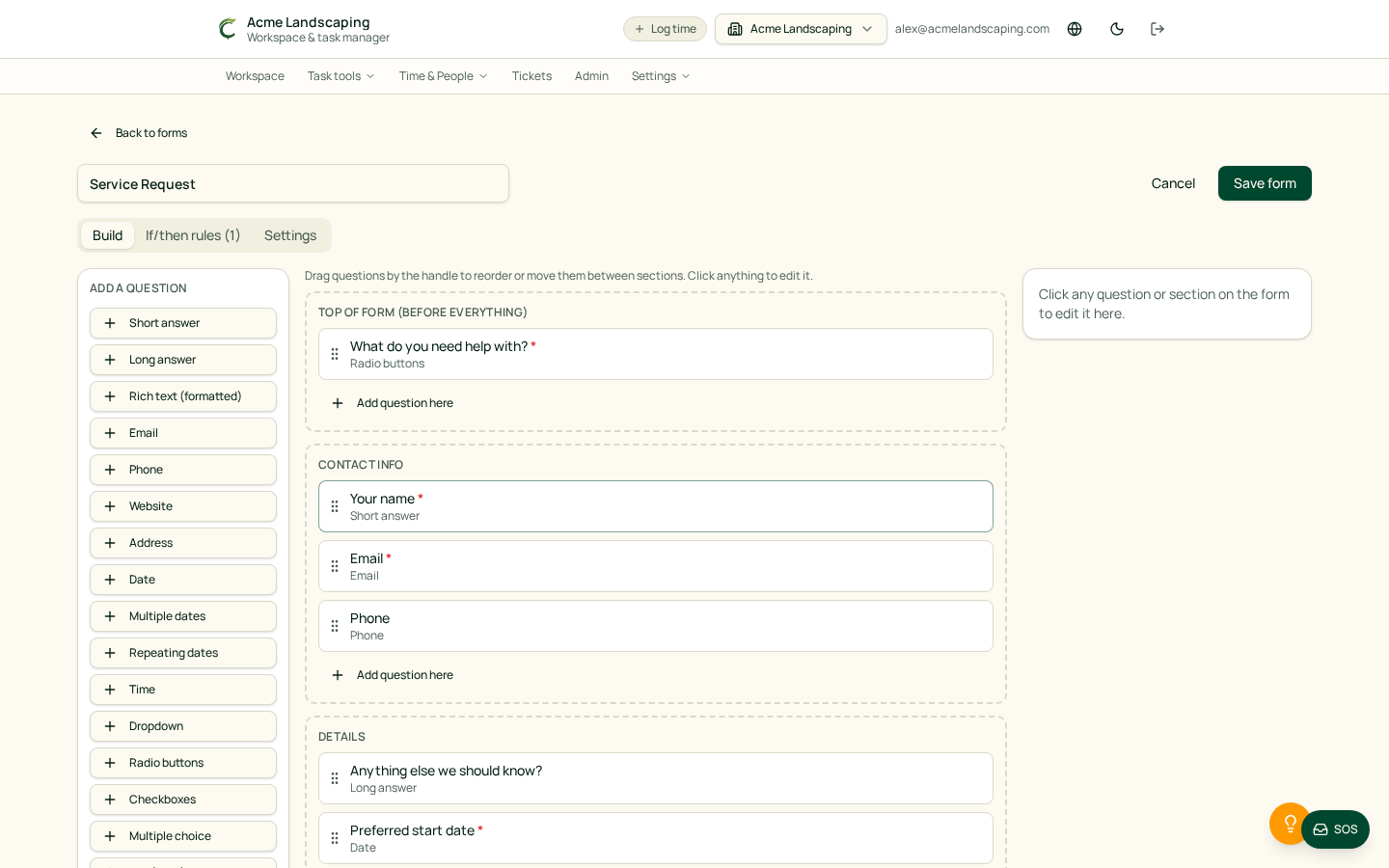Click the form title field 'Service Request'

click(293, 183)
